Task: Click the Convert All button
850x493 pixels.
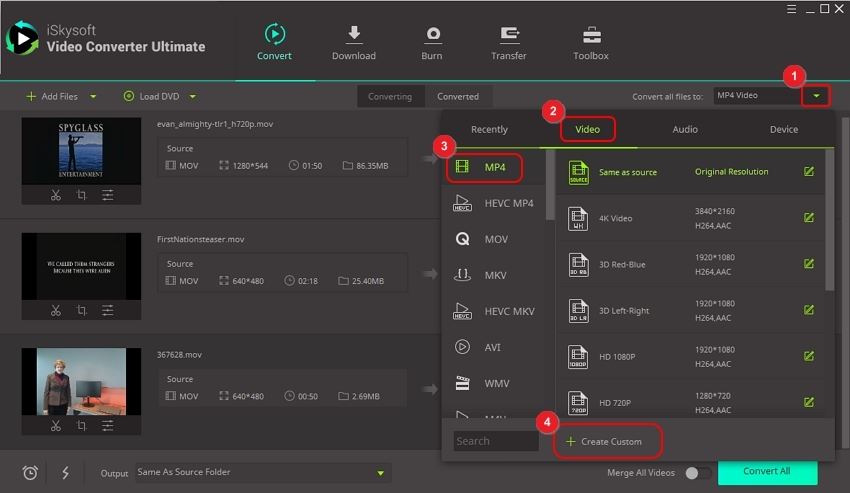Action: pyautogui.click(x=767, y=471)
